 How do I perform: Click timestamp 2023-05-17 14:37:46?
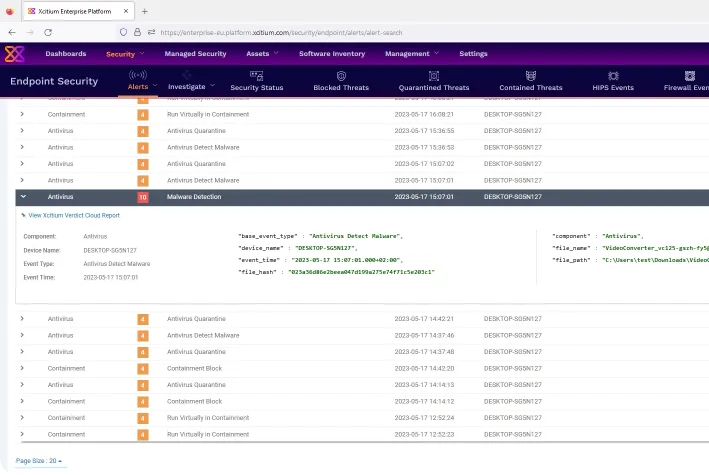(x=424, y=336)
